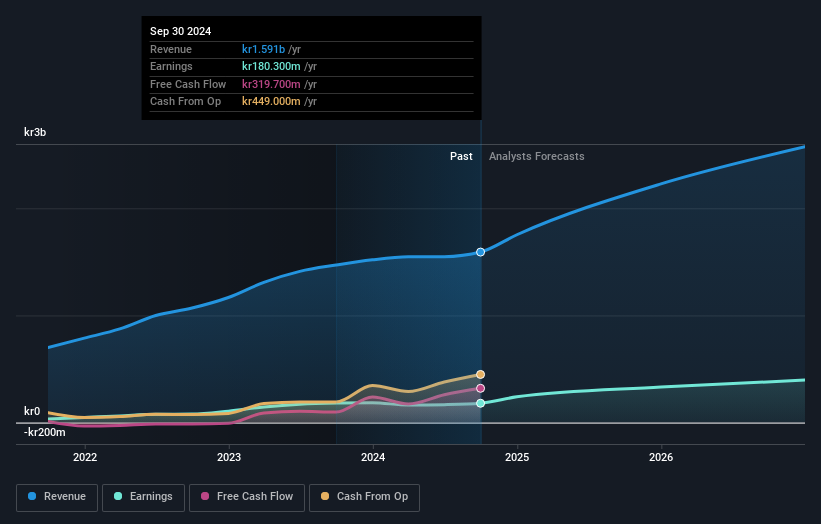Toggle the Free Cash Flow legend button

pos(247,497)
